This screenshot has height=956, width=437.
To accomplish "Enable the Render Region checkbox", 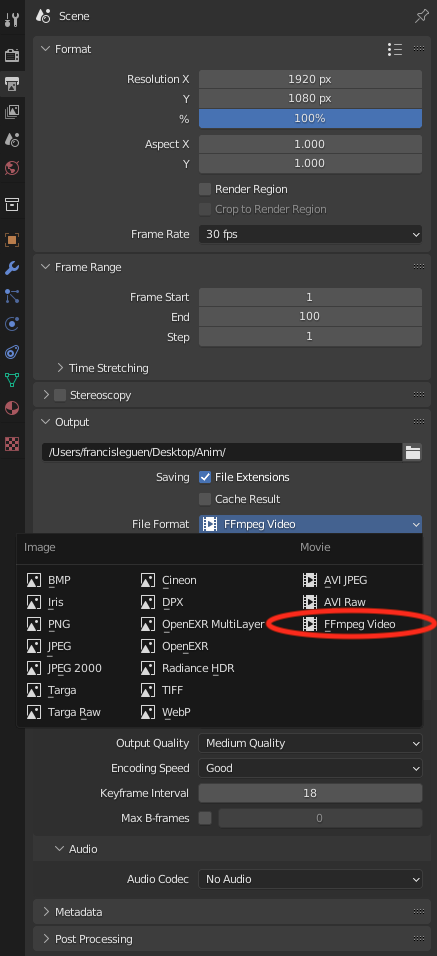I will pos(205,189).
